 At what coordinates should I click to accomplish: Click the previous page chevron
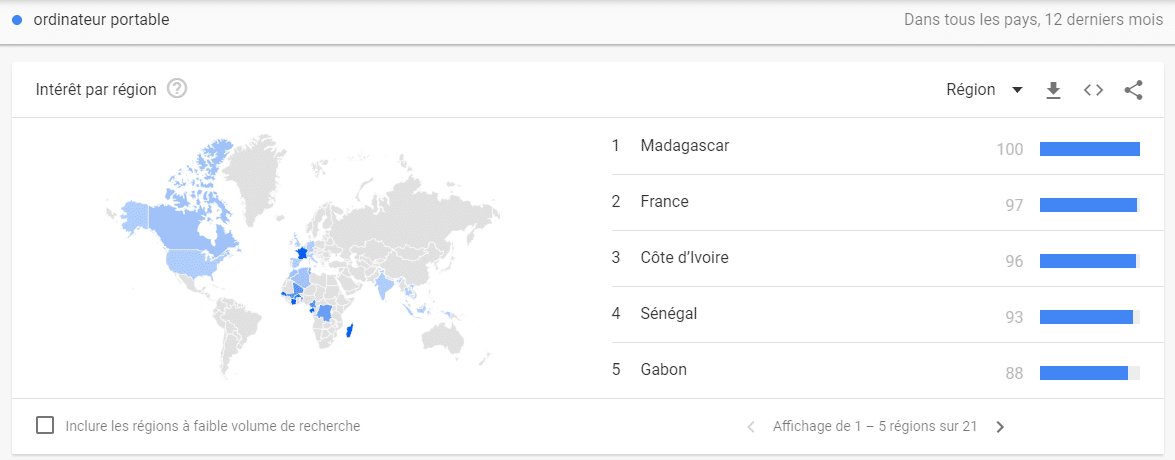point(751,427)
